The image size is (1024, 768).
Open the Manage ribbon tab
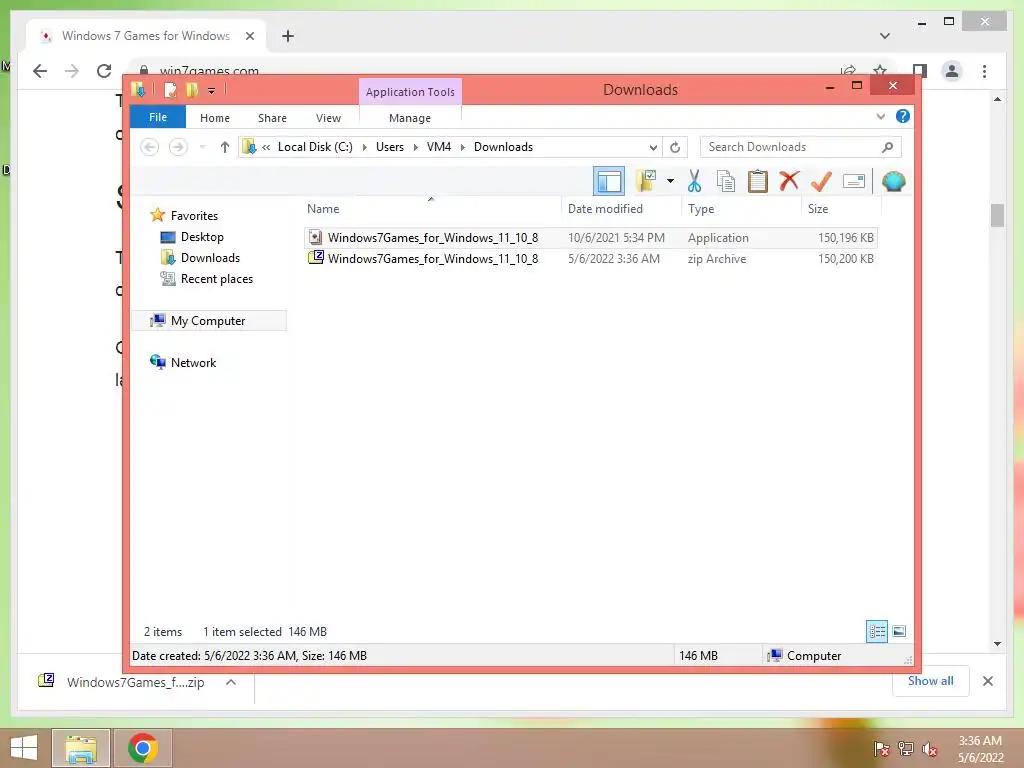[x=410, y=118]
